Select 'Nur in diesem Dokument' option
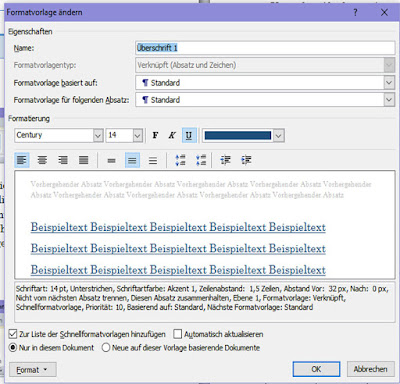 coord(13,348)
